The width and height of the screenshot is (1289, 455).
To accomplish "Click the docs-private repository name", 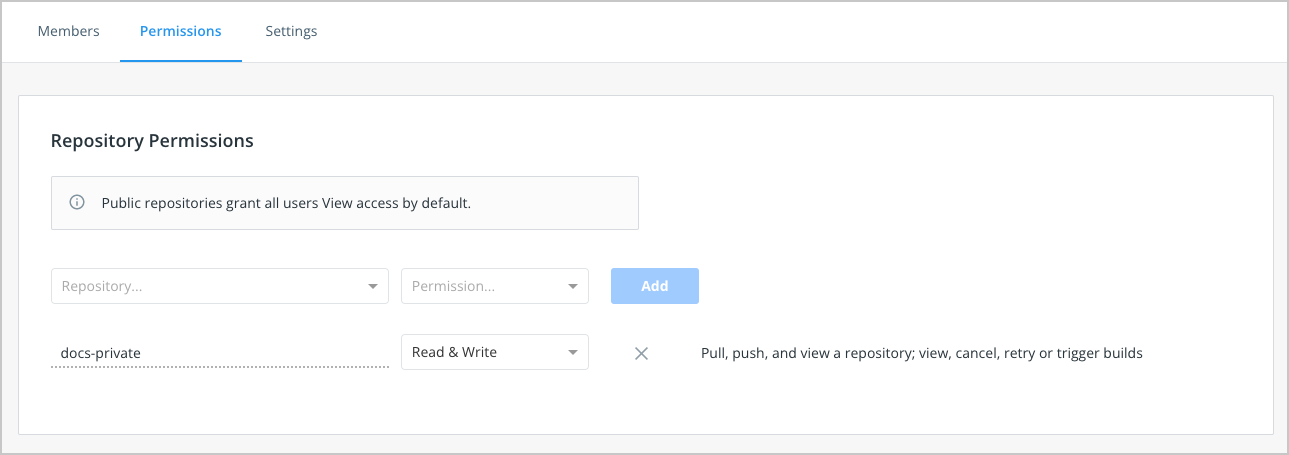I will [x=100, y=352].
